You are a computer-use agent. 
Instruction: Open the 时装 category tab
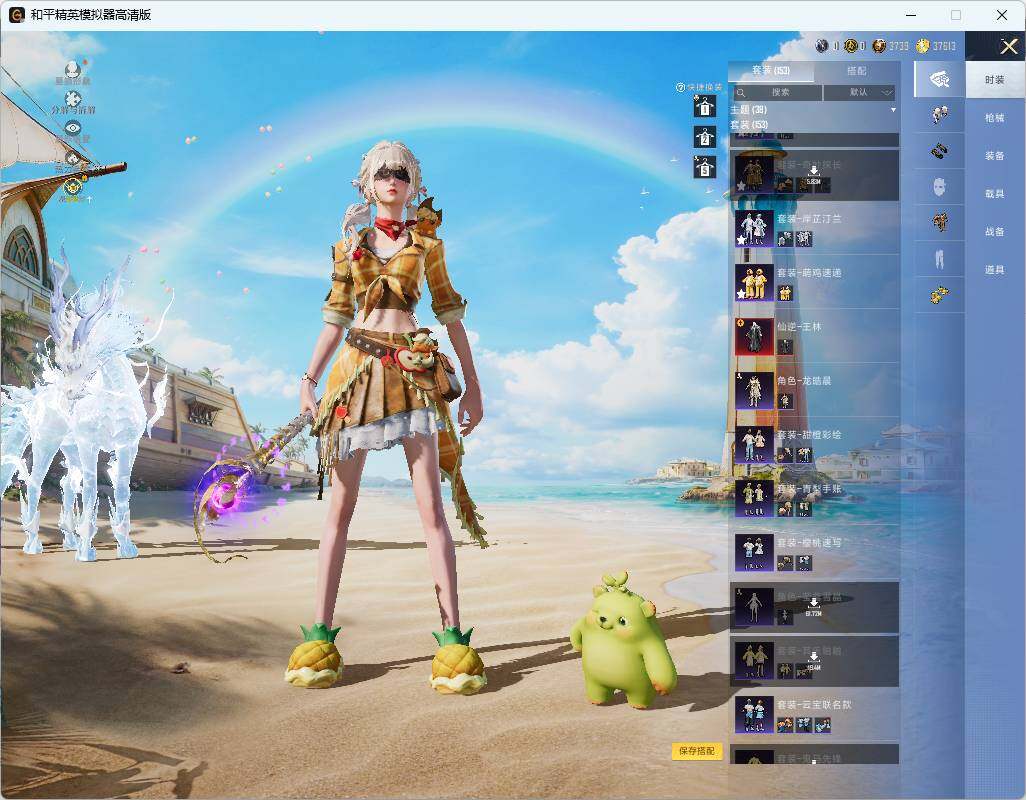point(995,80)
